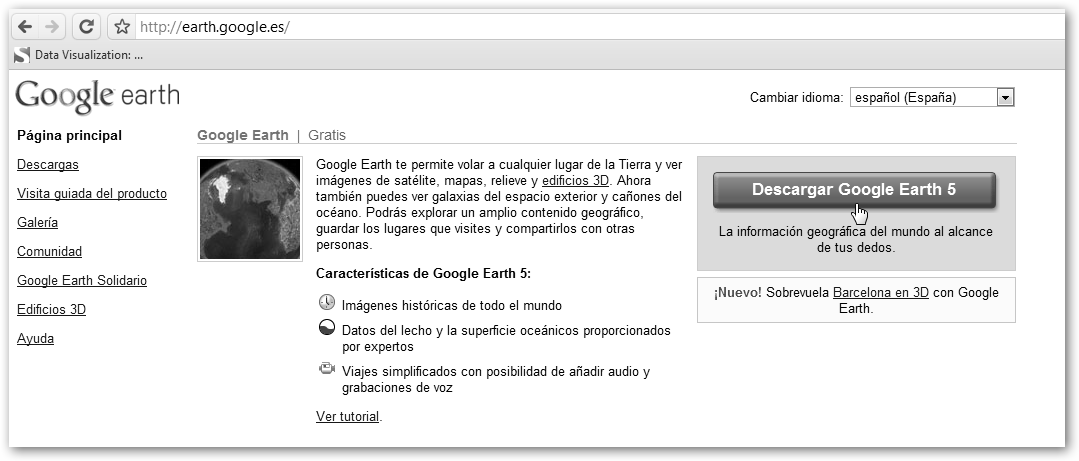The height and width of the screenshot is (461, 1079).
Task: Go to the Galería page link
Action: (x=37, y=222)
